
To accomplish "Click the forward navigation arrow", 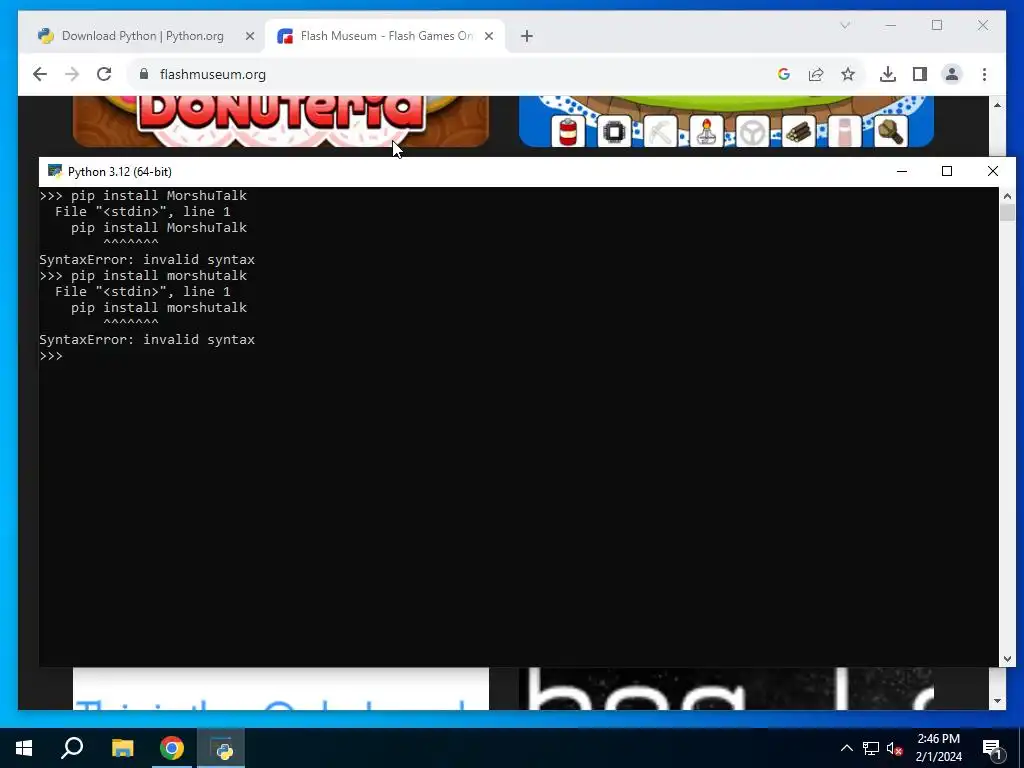I will pyautogui.click(x=72, y=74).
